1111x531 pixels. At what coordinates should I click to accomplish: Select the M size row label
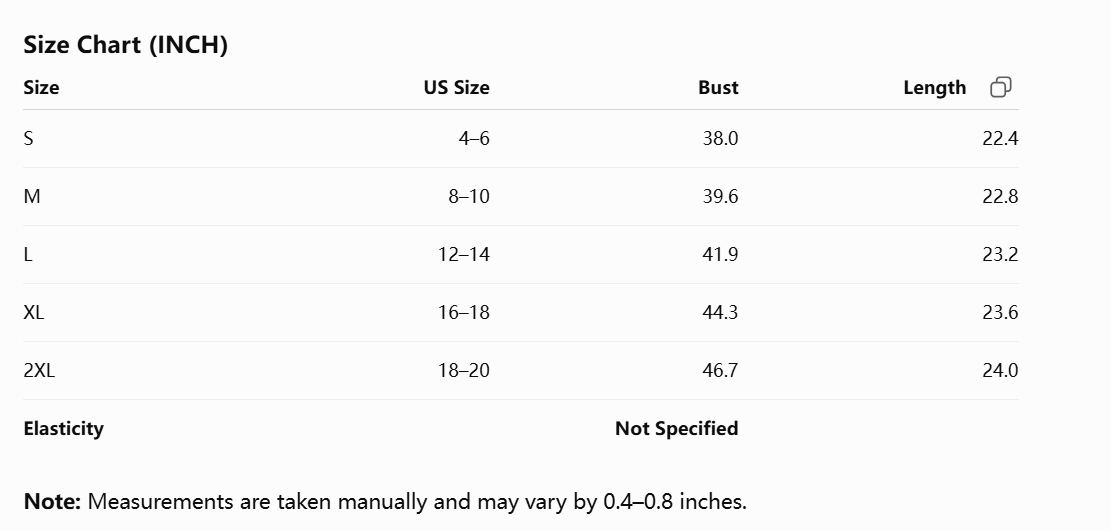pyautogui.click(x=32, y=196)
